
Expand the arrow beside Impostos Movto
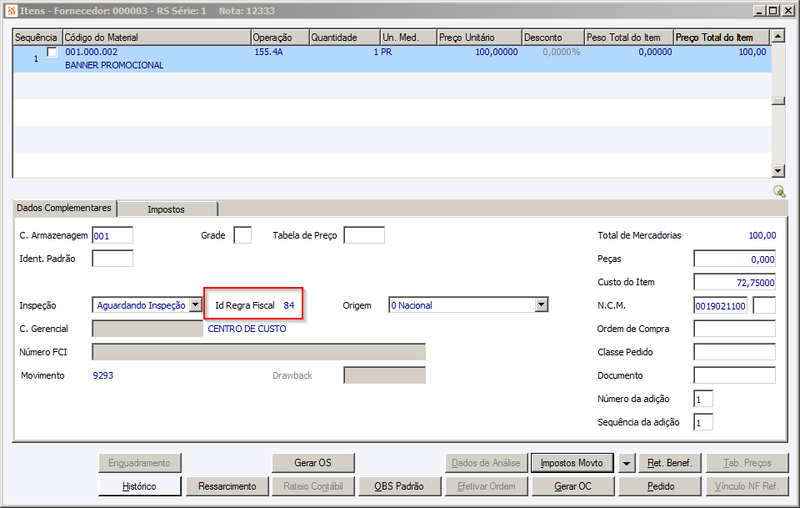click(x=627, y=463)
